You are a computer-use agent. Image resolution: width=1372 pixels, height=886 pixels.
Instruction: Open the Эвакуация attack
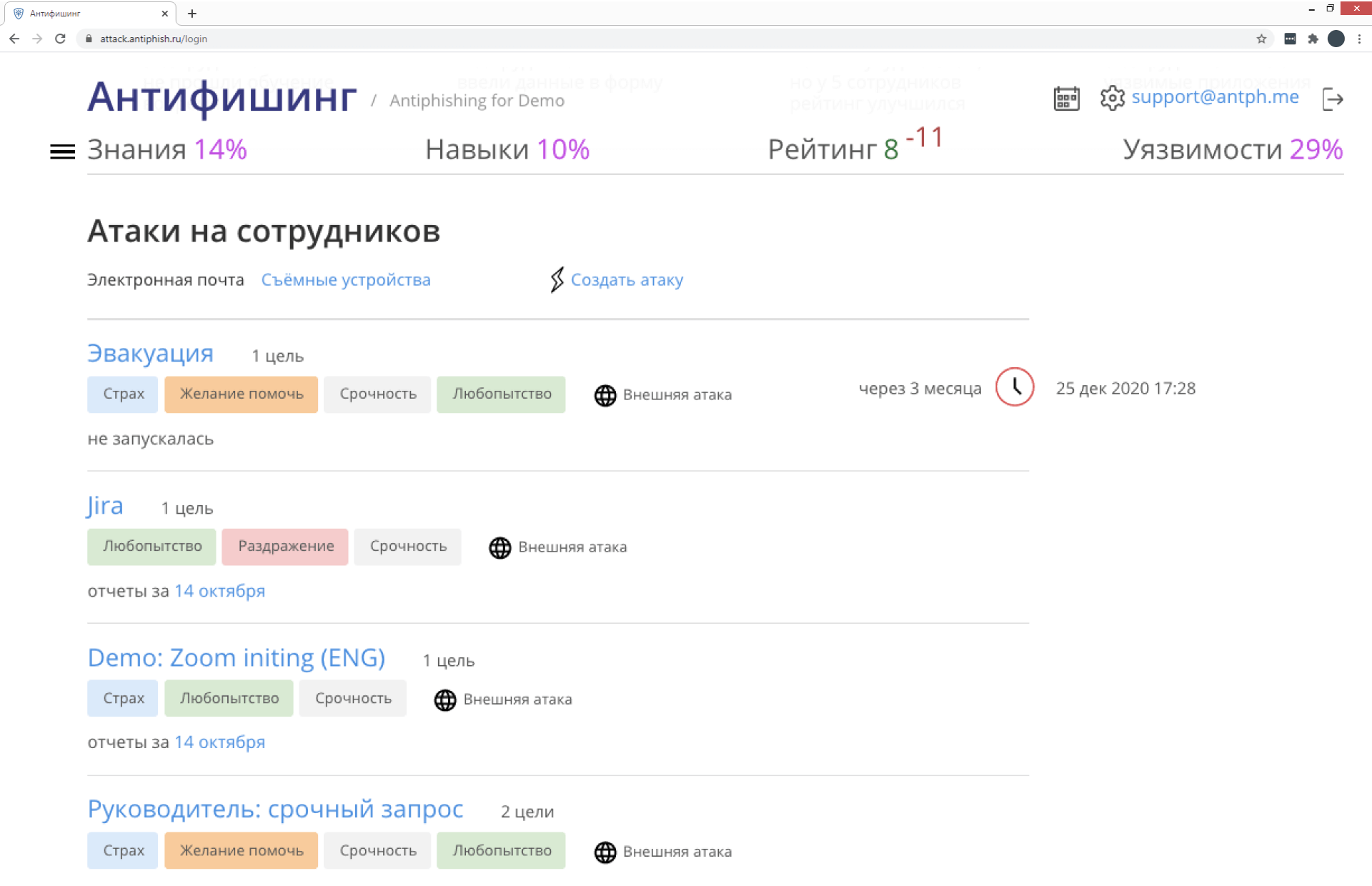(151, 354)
